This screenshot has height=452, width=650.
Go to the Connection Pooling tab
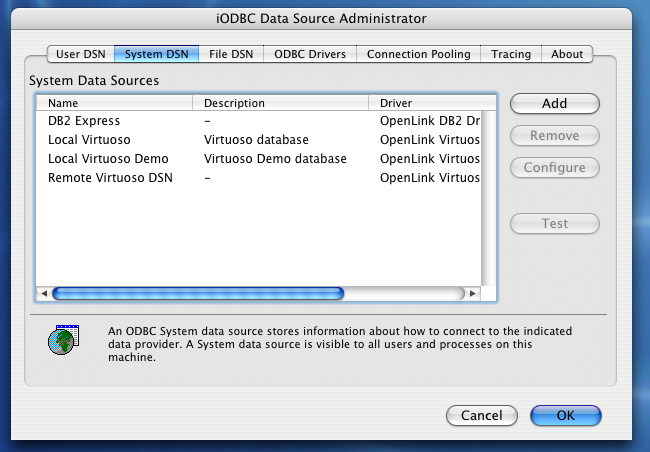[x=419, y=54]
